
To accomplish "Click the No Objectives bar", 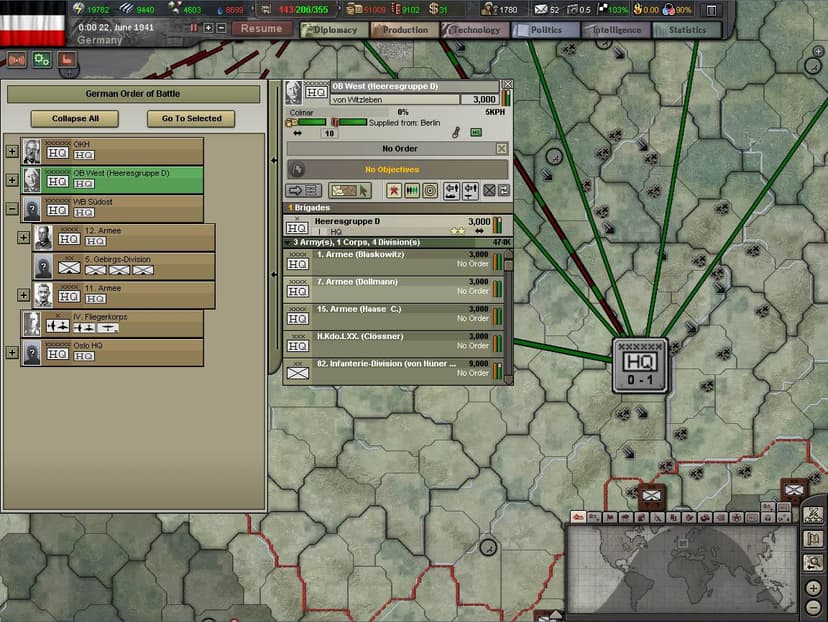I will click(398, 169).
